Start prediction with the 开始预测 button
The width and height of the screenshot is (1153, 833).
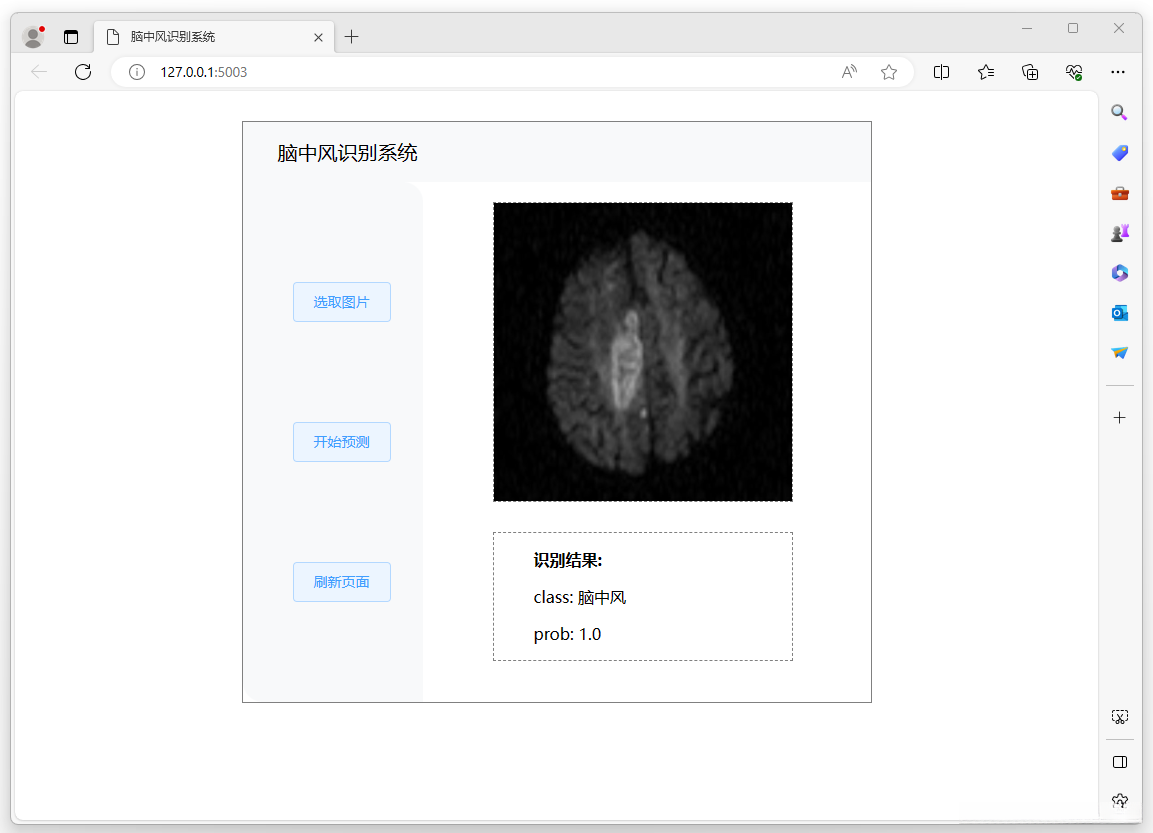pyautogui.click(x=341, y=441)
